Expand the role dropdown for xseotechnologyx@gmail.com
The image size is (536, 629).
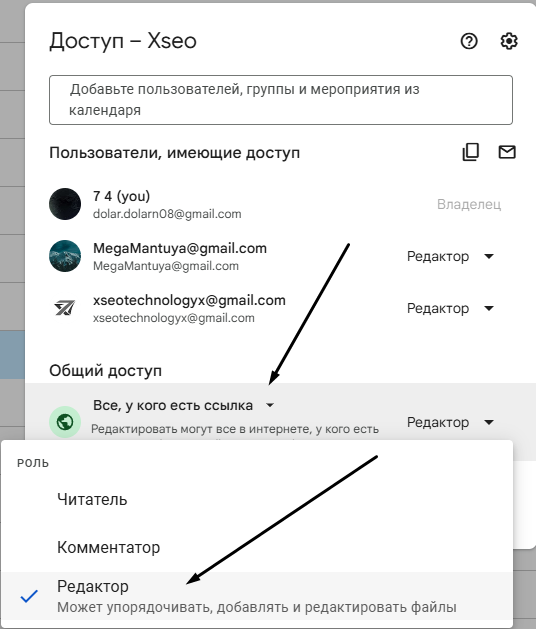450,308
